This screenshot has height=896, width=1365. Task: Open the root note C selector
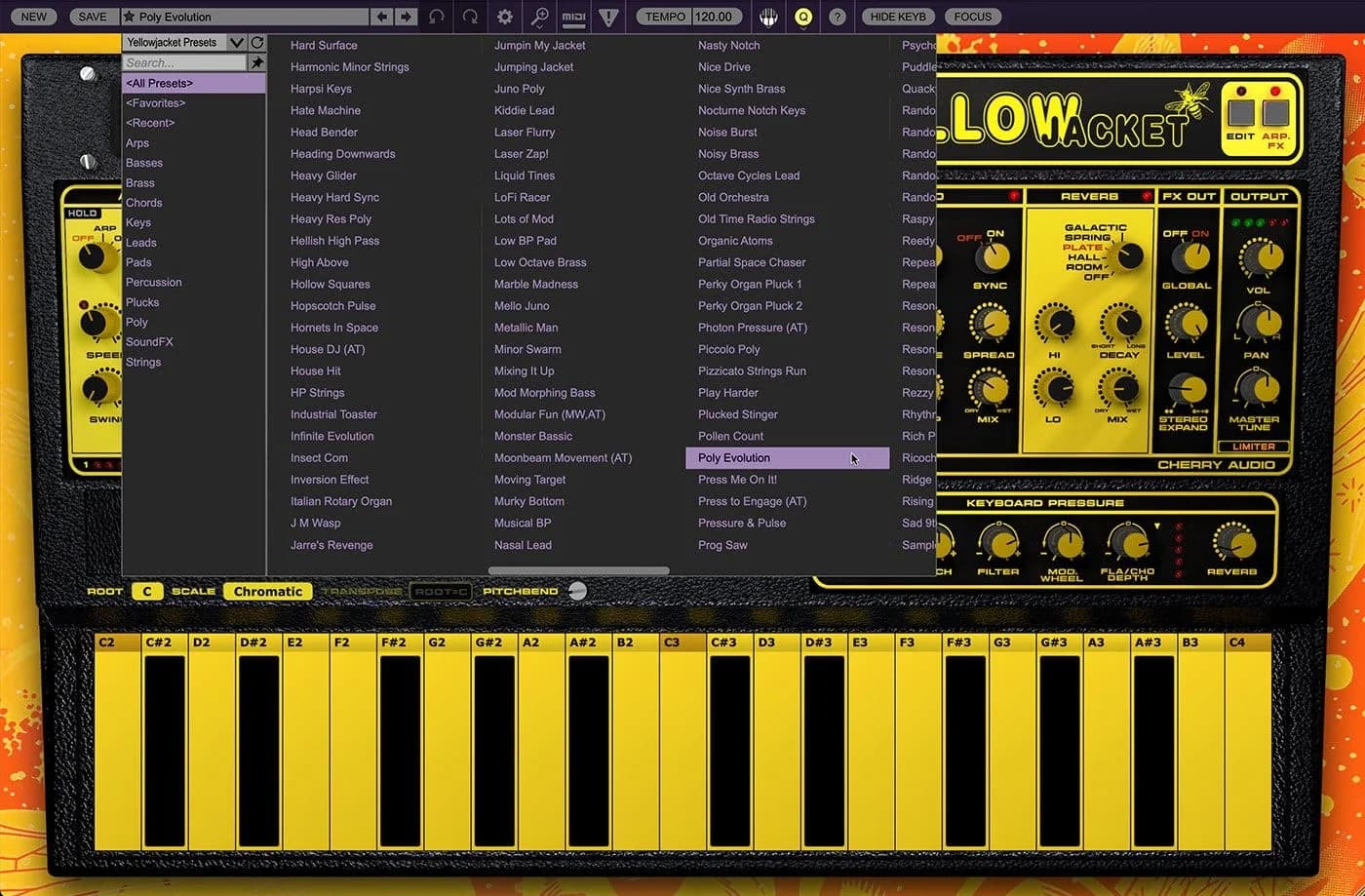click(146, 591)
